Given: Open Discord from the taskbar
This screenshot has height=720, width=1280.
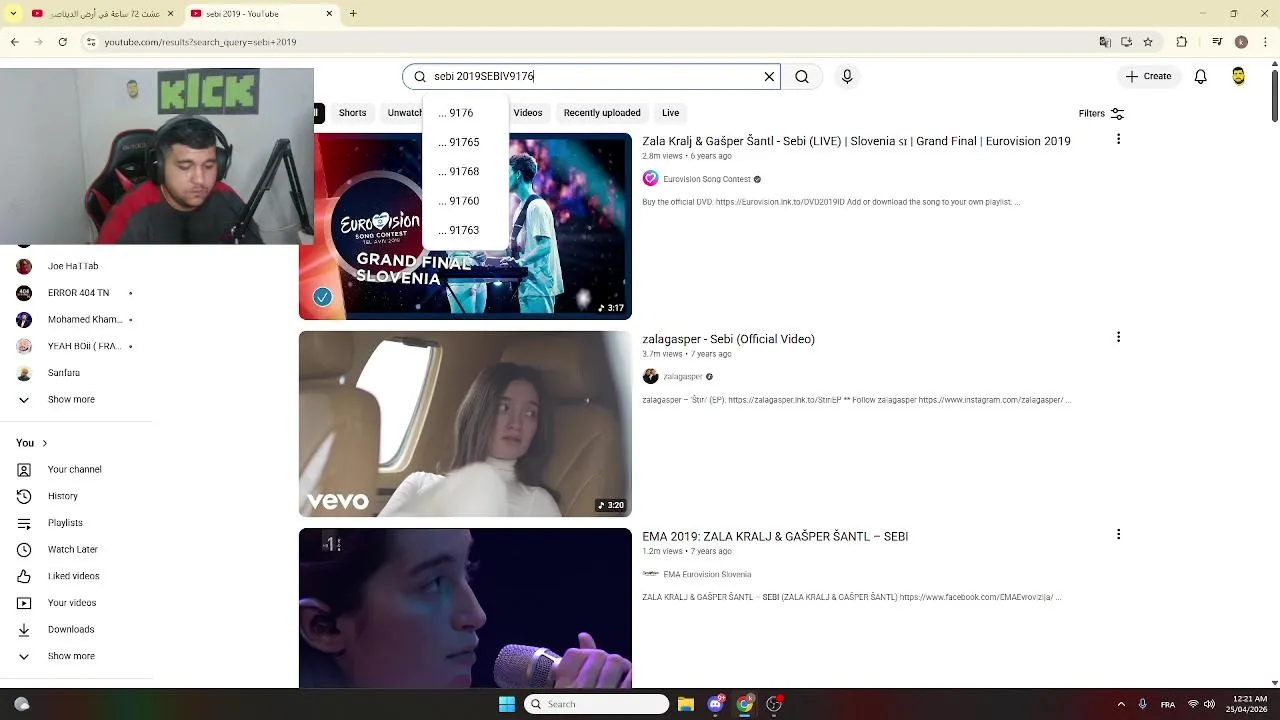Looking at the screenshot, I should point(715,704).
